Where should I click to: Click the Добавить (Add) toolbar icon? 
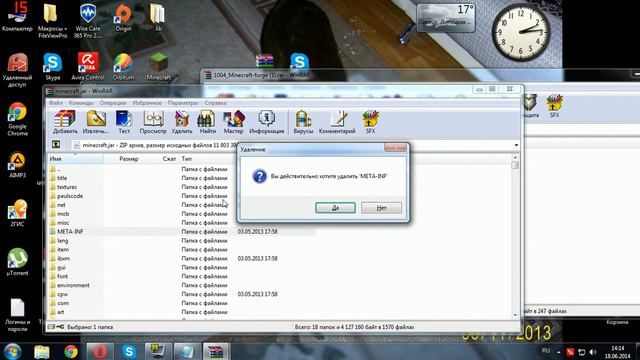pyautogui.click(x=65, y=122)
